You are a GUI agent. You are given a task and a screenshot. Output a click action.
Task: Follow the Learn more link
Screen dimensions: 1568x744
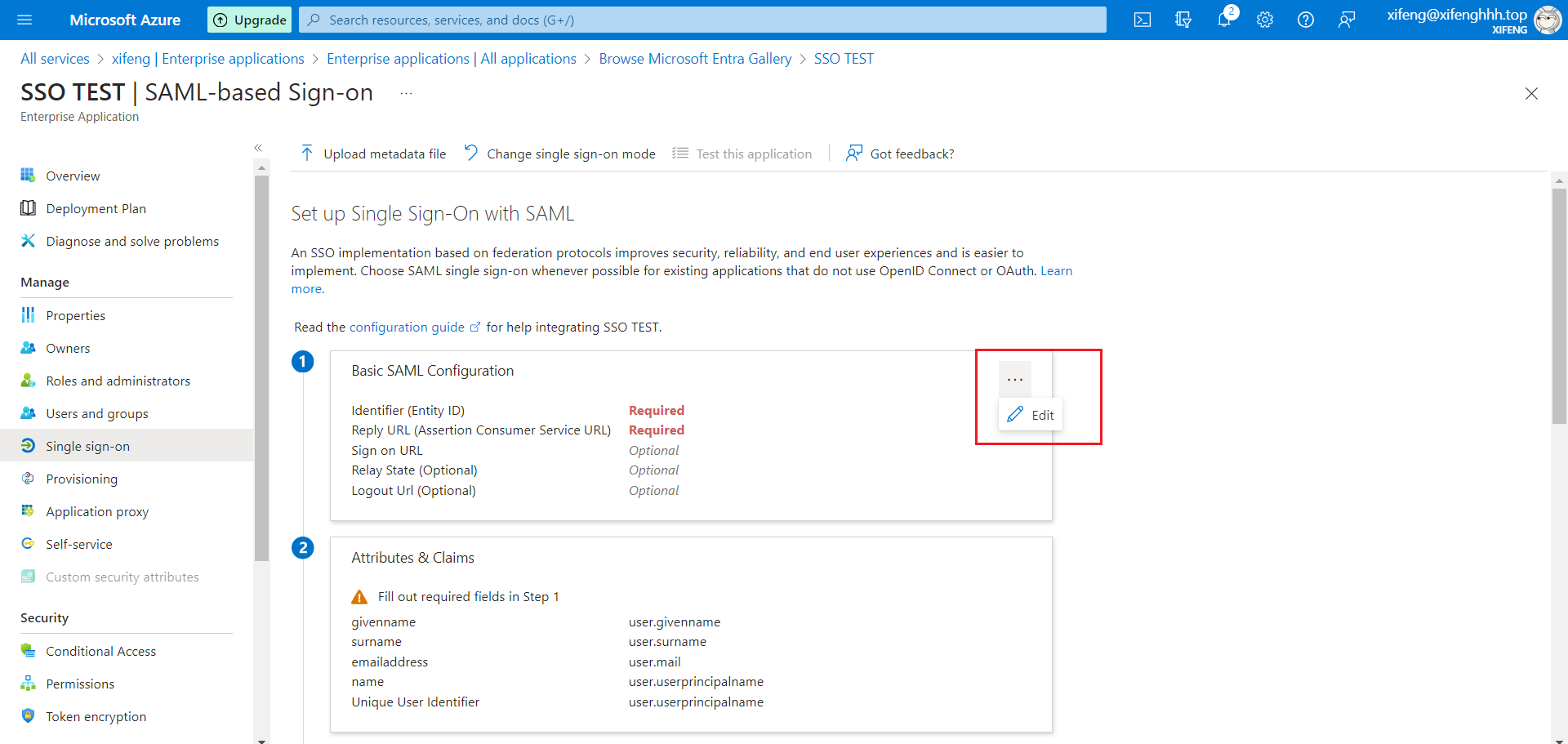(1056, 271)
